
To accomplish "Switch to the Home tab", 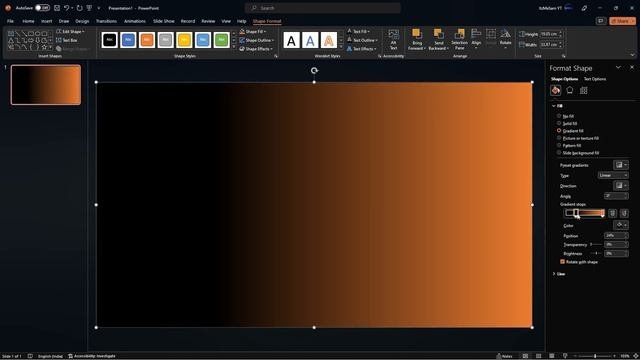I will pyautogui.click(x=28, y=21).
